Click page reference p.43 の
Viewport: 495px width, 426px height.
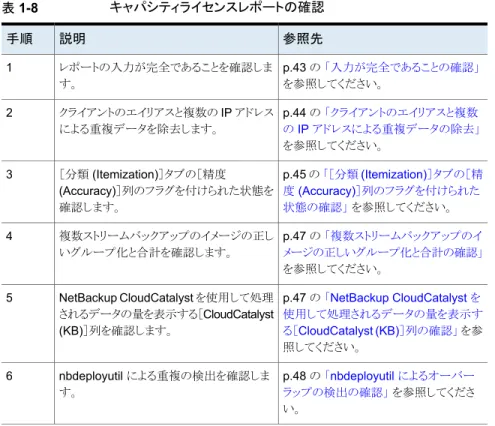[x=301, y=68]
